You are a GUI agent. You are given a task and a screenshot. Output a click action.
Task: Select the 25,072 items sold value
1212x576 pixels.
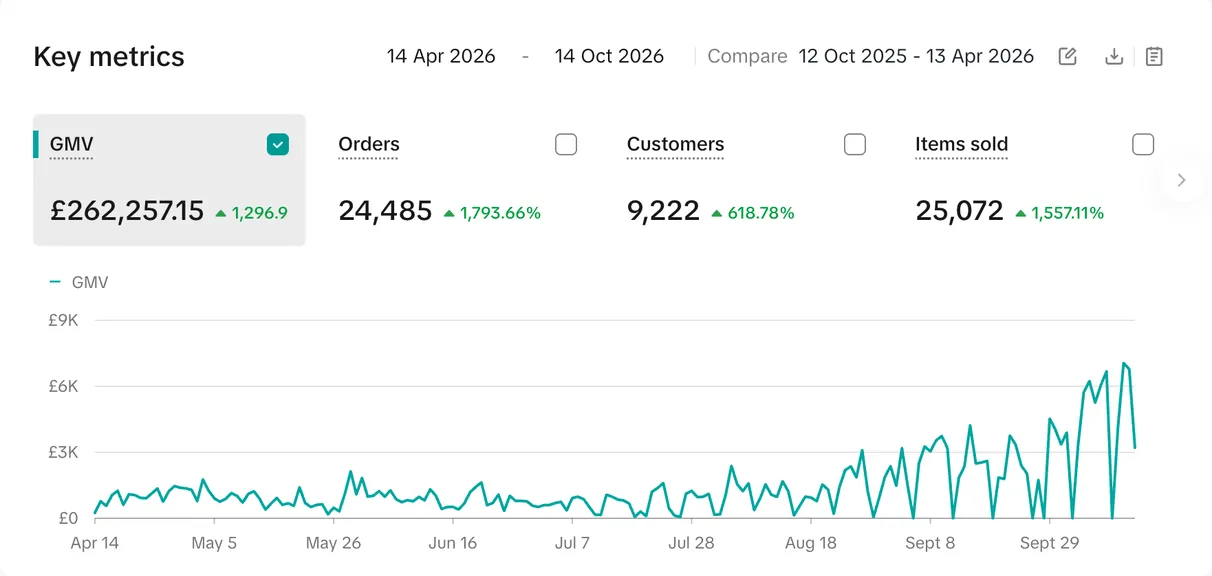pyautogui.click(x=959, y=211)
